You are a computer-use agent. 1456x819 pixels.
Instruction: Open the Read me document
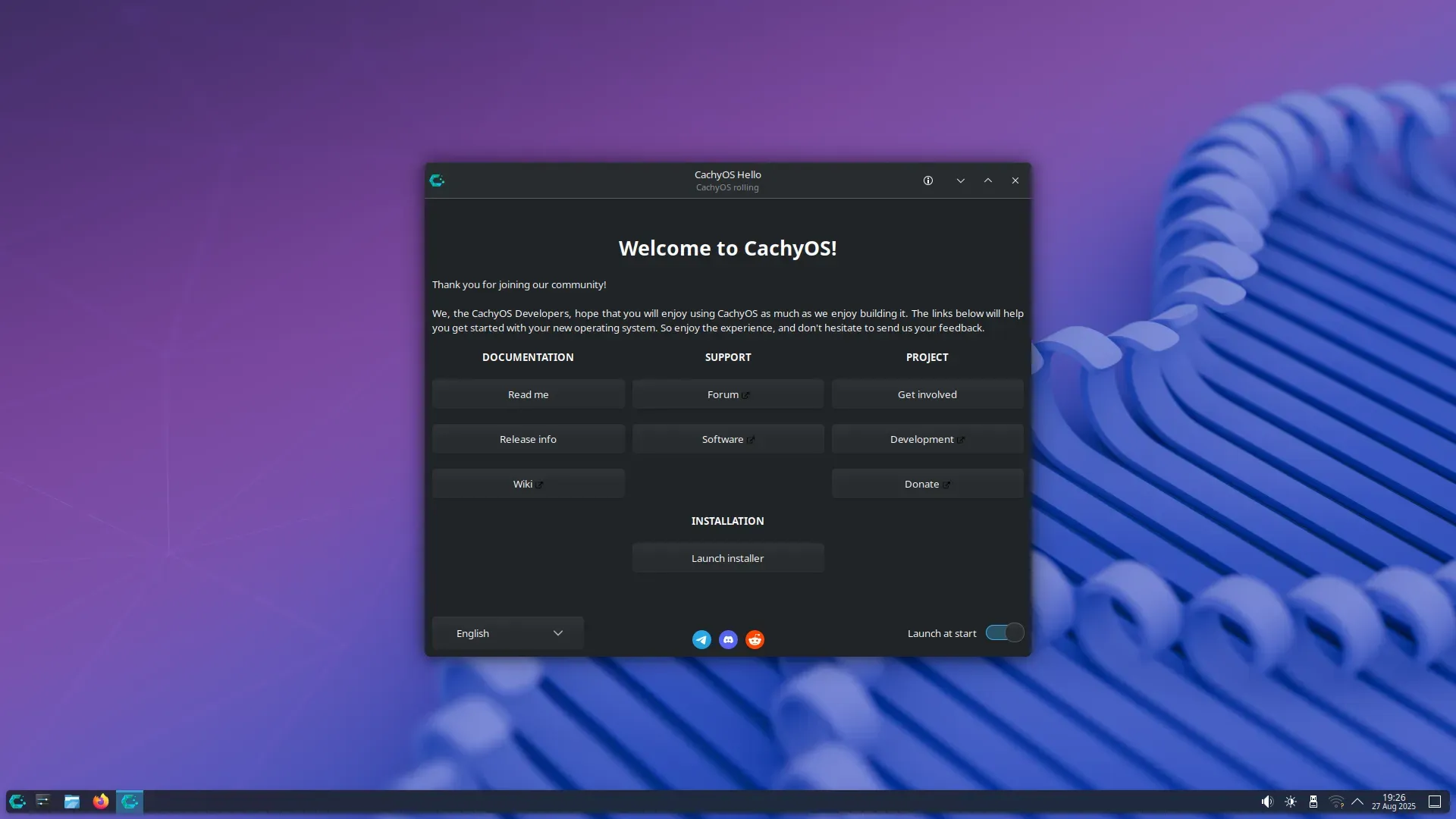[x=529, y=394]
